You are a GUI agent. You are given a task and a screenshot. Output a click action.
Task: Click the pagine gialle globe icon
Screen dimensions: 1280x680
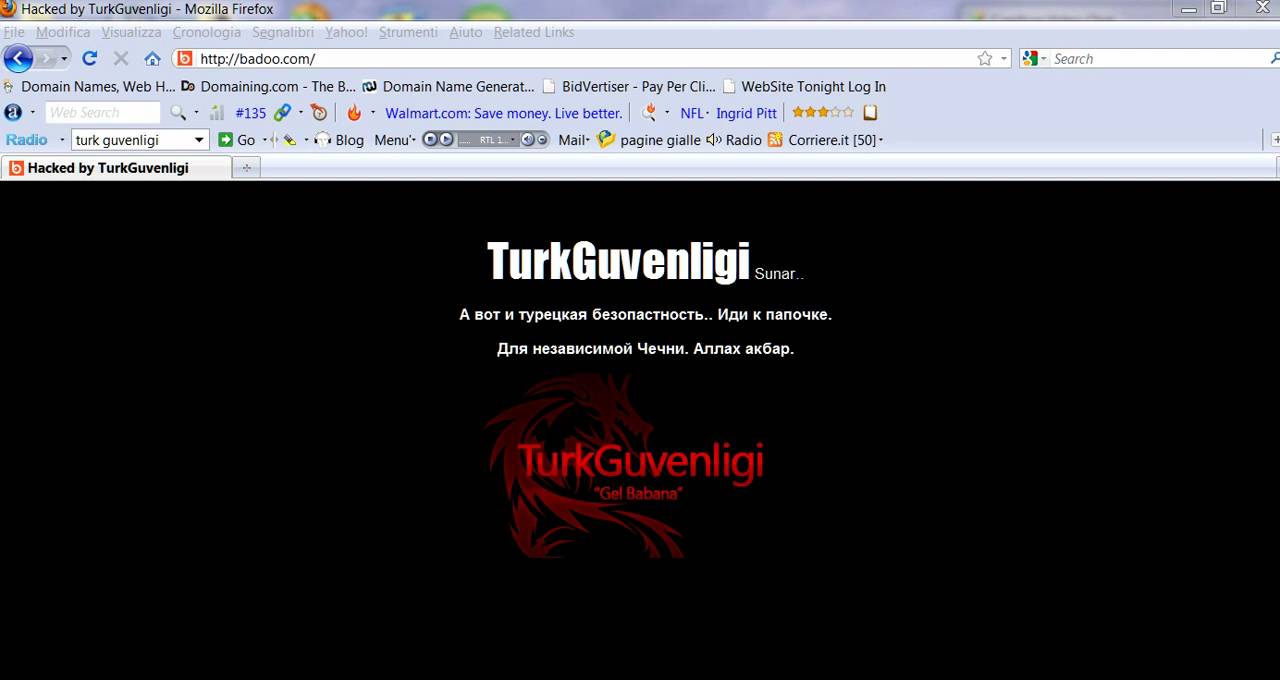click(x=606, y=140)
